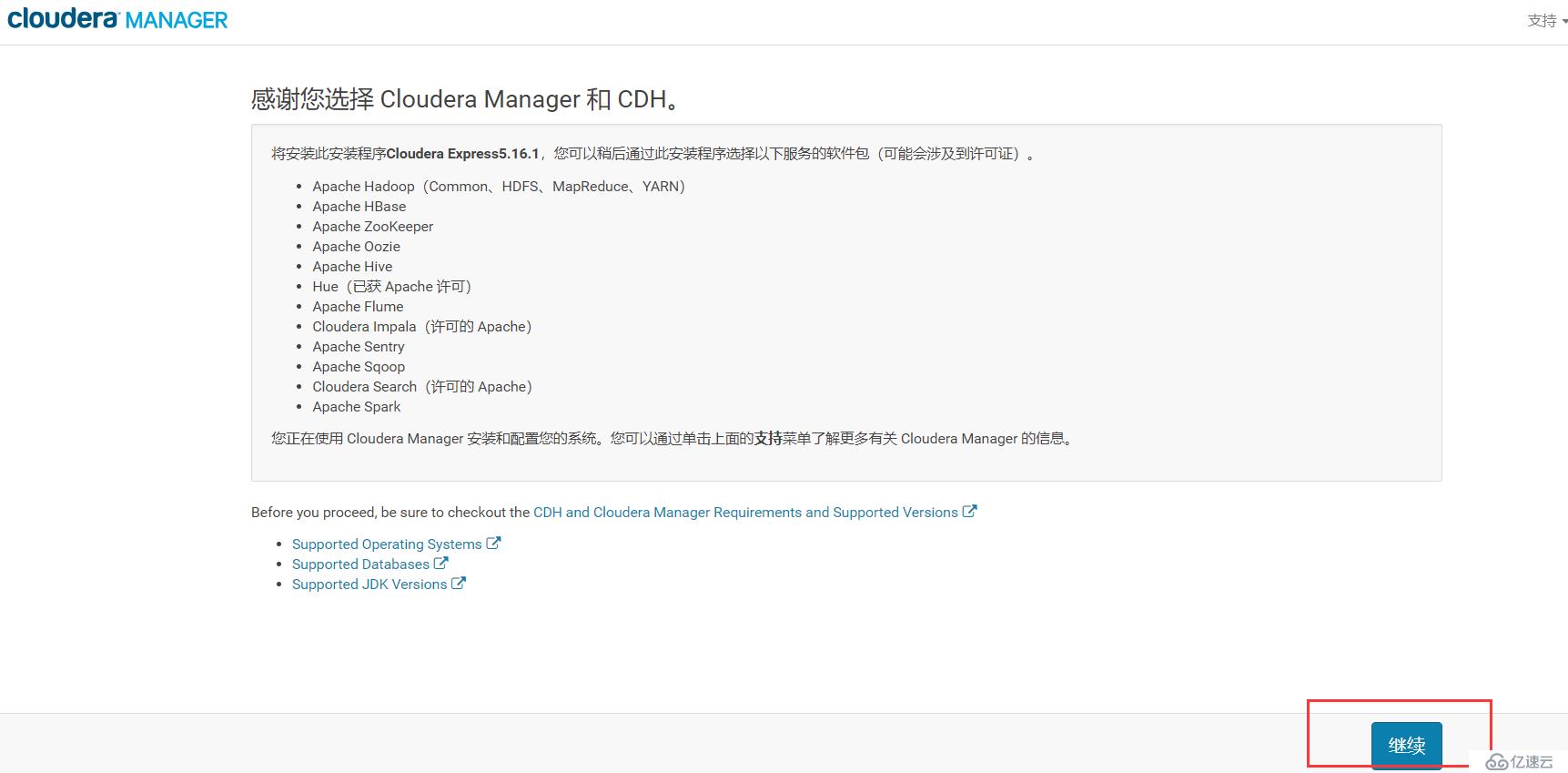This screenshot has width=1568, height=773.
Task: Select the Apache Flume list entry
Action: tap(359, 307)
